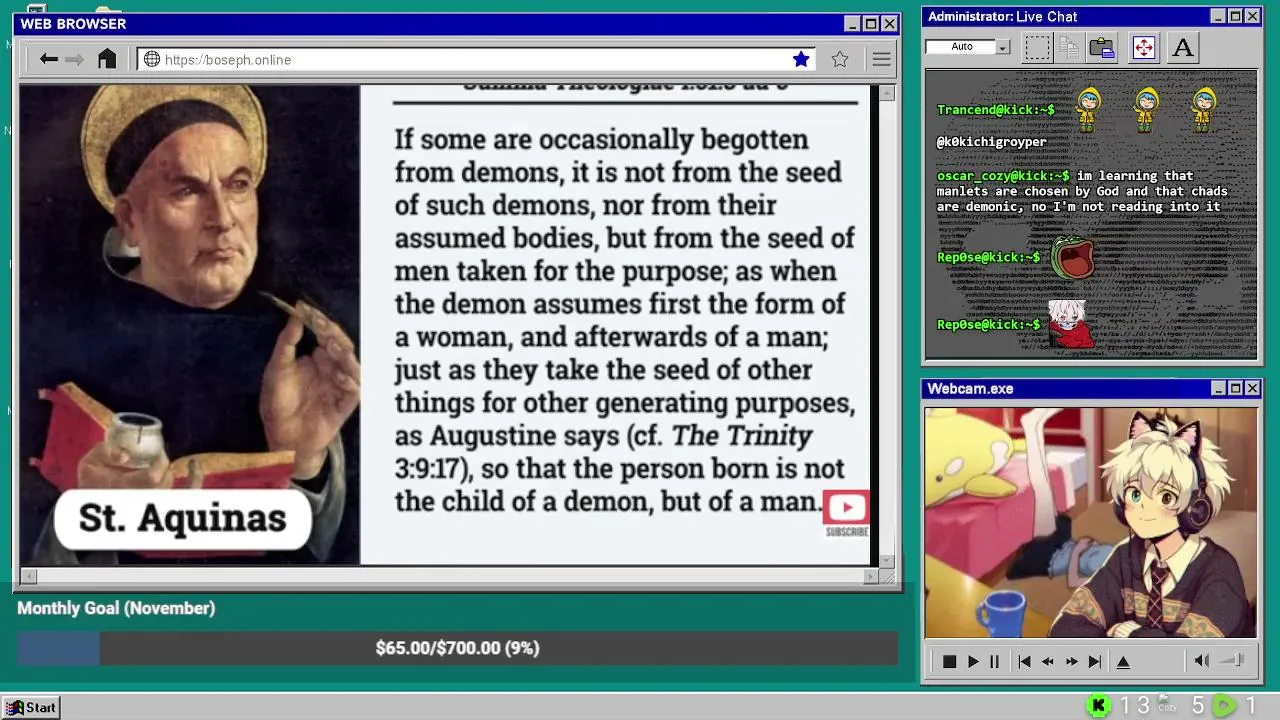This screenshot has height=720, width=1280.
Task: Click the St. Aquinas name label
Action: pyautogui.click(x=182, y=518)
